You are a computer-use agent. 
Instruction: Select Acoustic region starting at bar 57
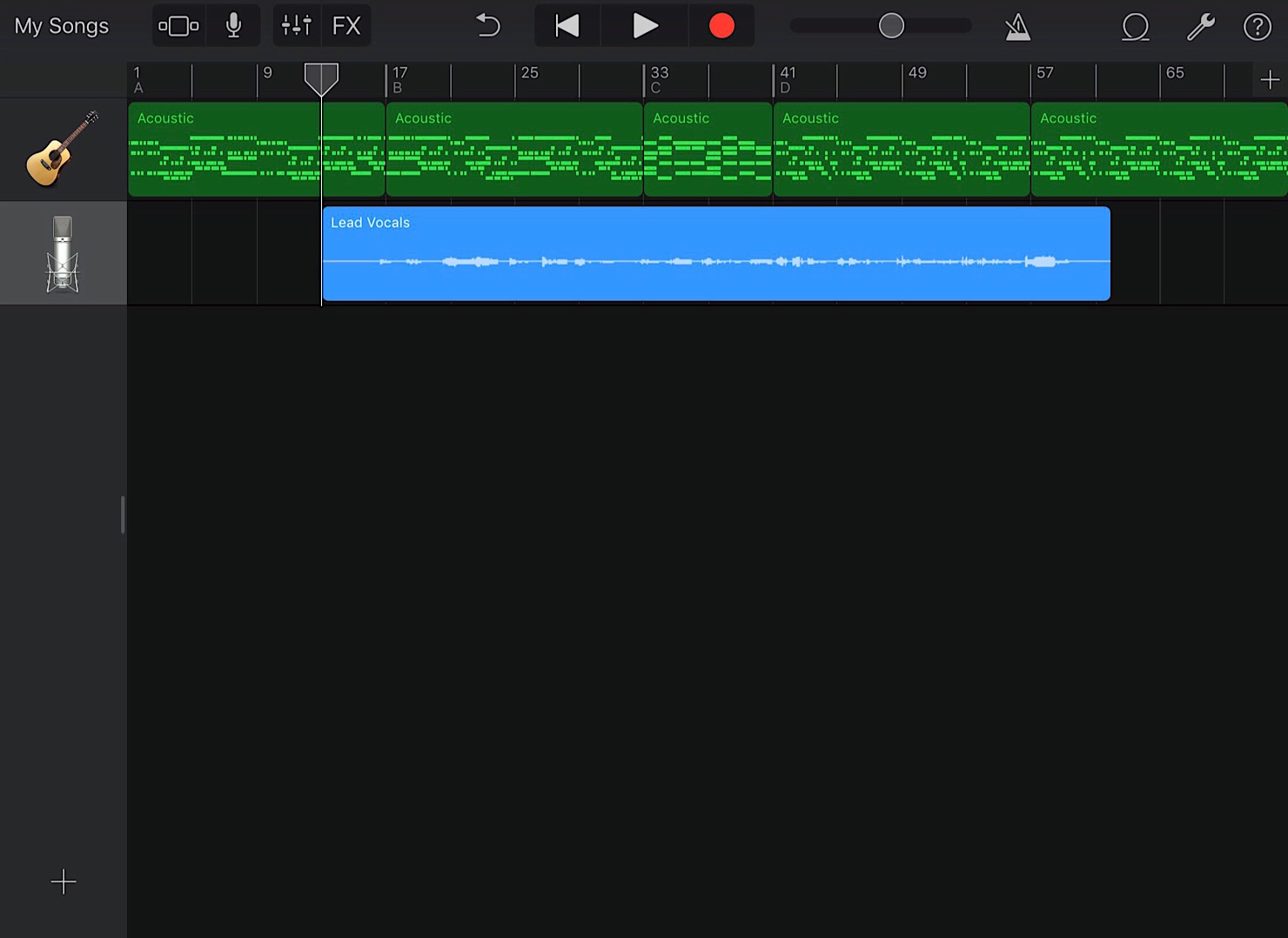pos(1159,150)
